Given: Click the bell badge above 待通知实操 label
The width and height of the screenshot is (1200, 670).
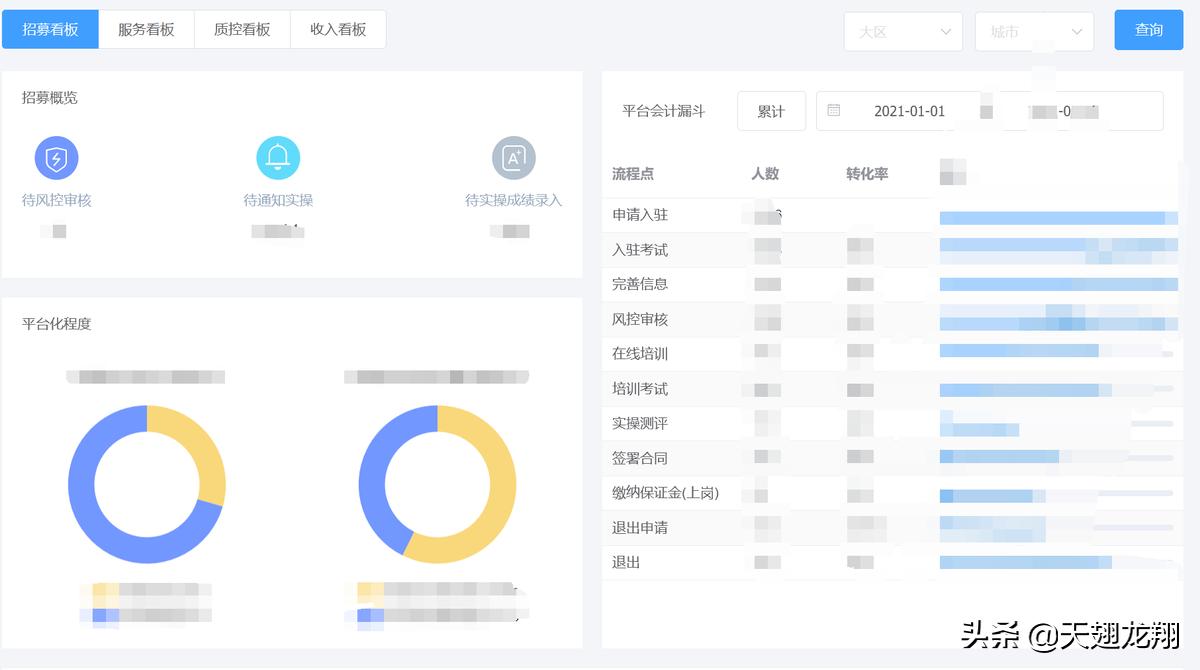Looking at the screenshot, I should (278, 157).
